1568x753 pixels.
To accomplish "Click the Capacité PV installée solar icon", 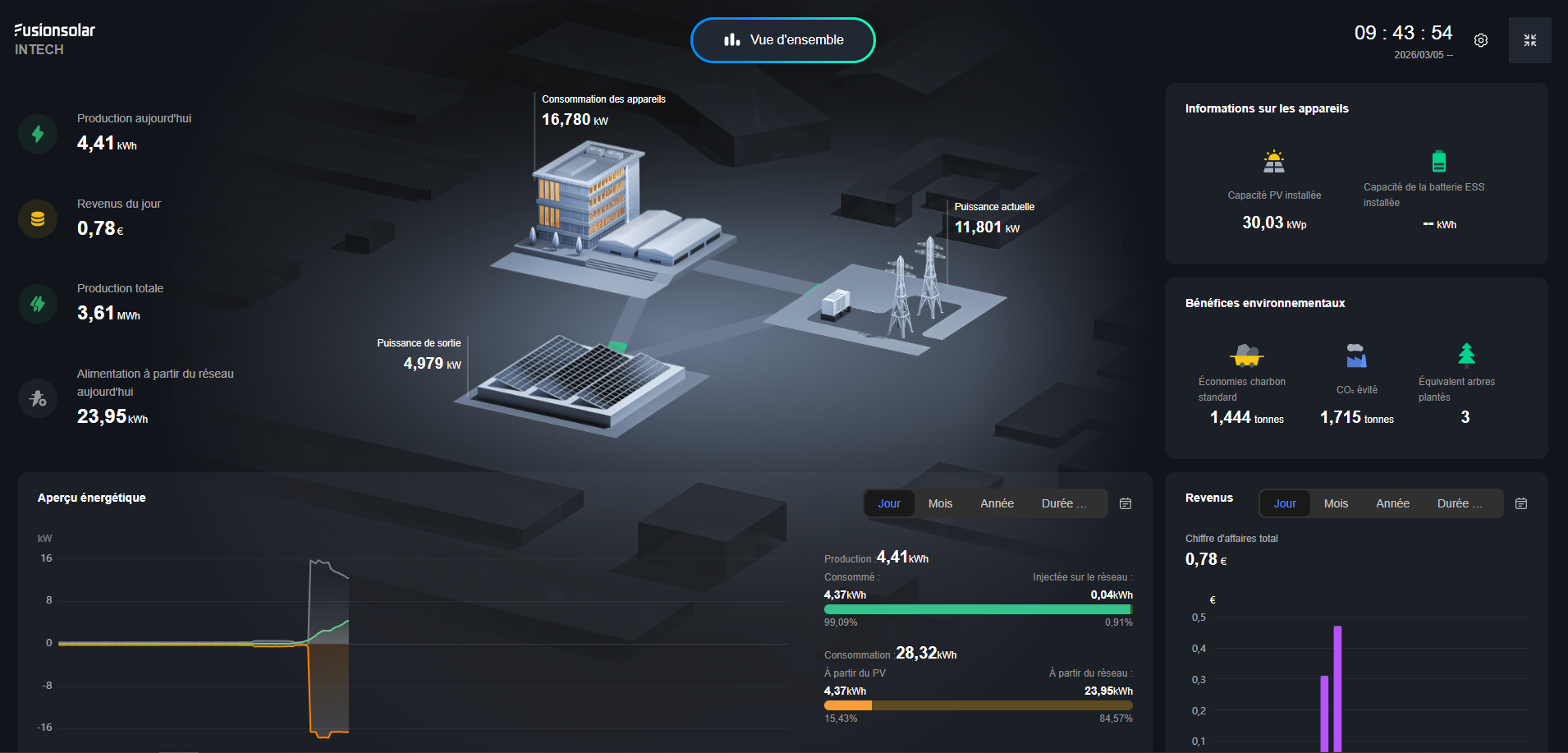I will pos(1274,162).
